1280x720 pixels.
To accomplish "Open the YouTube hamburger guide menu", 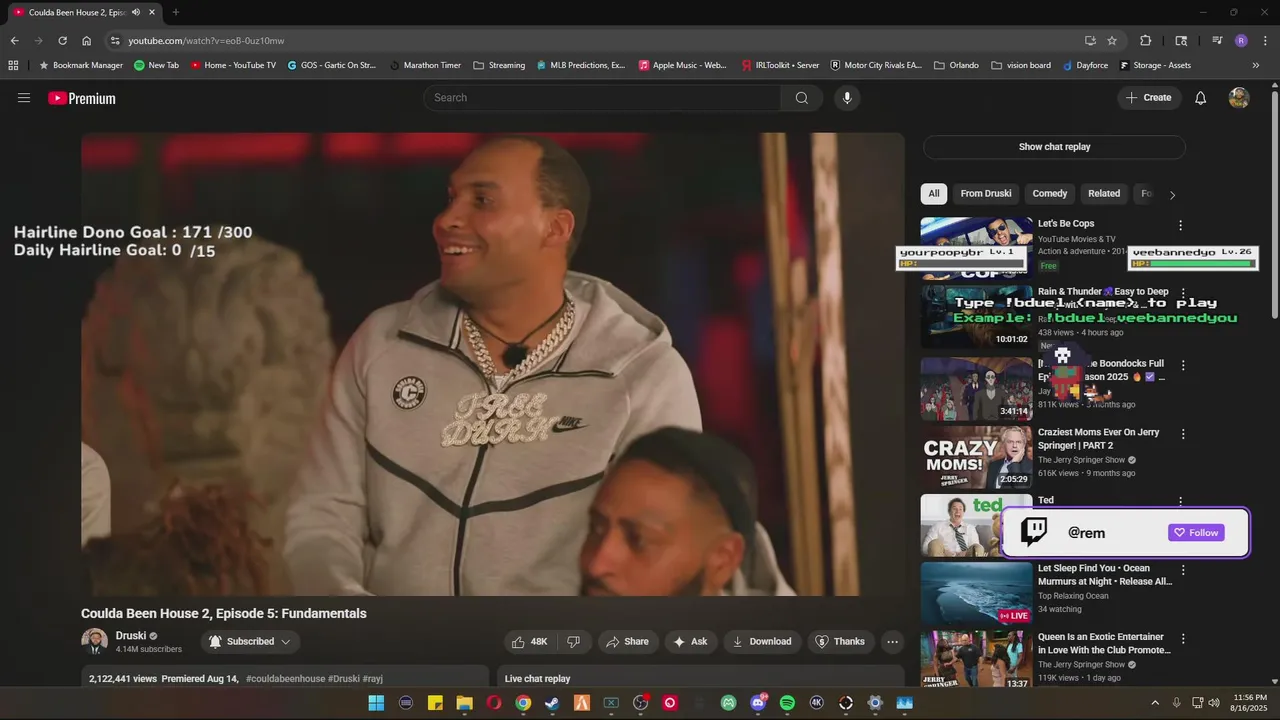I will tap(24, 98).
